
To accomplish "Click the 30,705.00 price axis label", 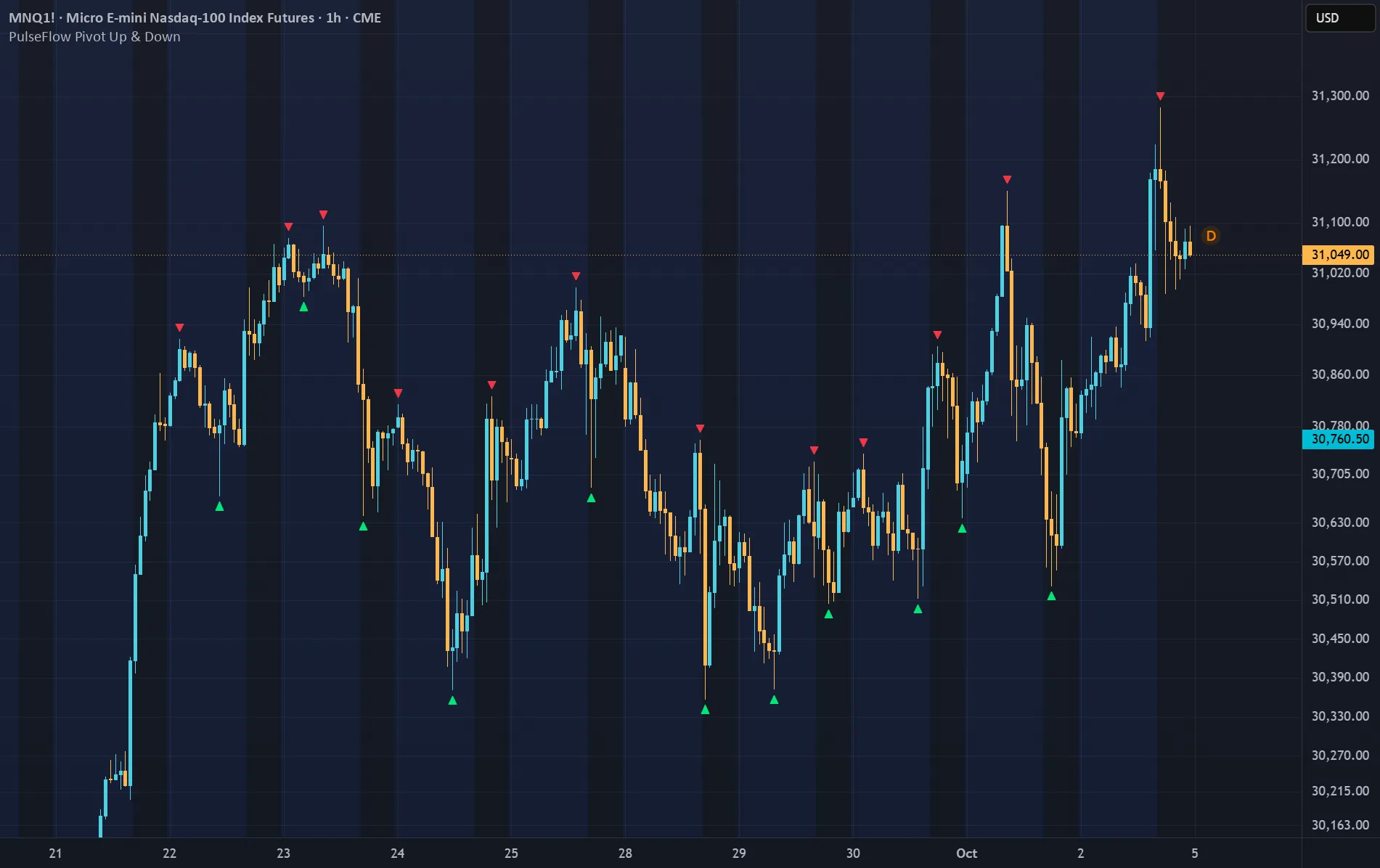I will tap(1340, 474).
